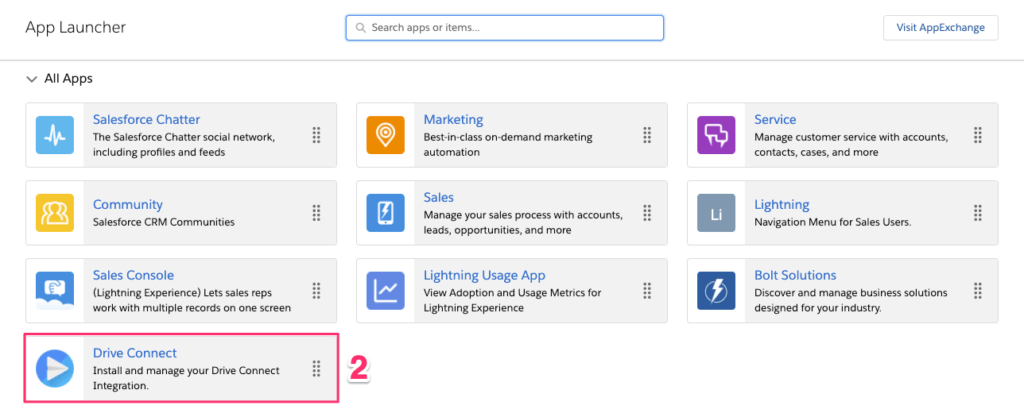The height and width of the screenshot is (417, 1024).
Task: Open the Lightning Usage App title link
Action: pyautogui.click(x=485, y=275)
